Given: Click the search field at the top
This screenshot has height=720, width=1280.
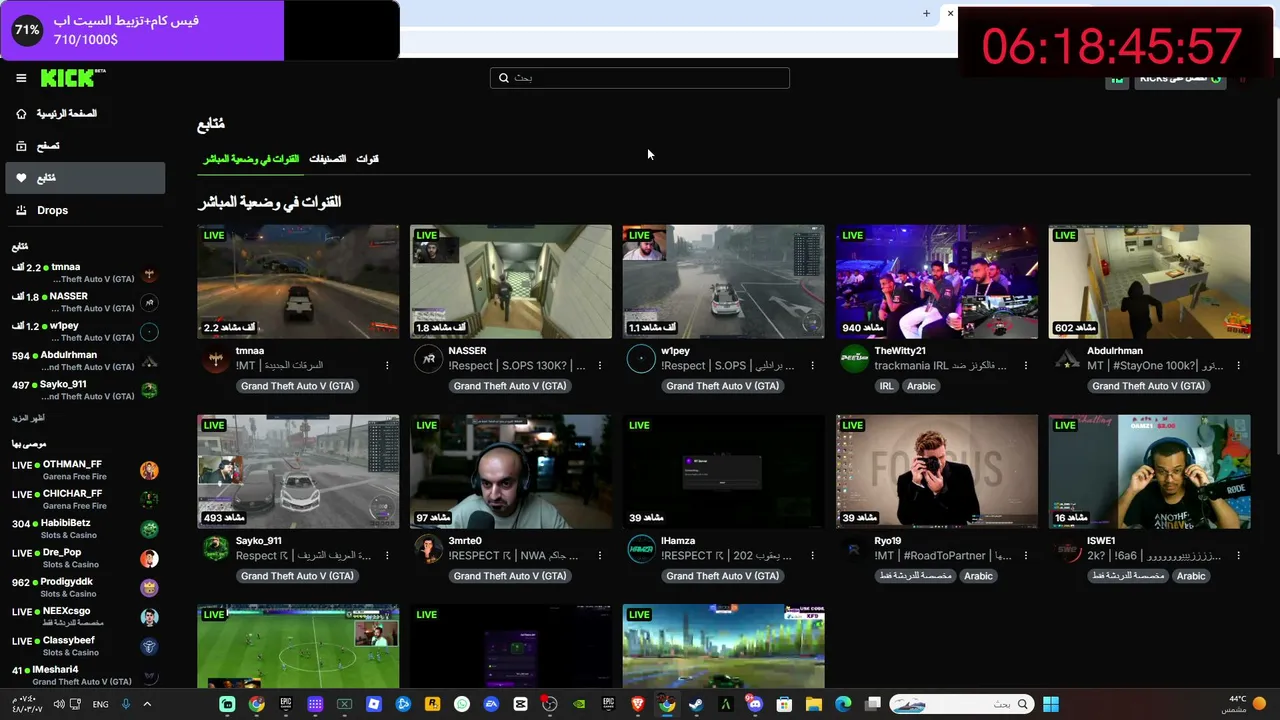Looking at the screenshot, I should (x=640, y=78).
